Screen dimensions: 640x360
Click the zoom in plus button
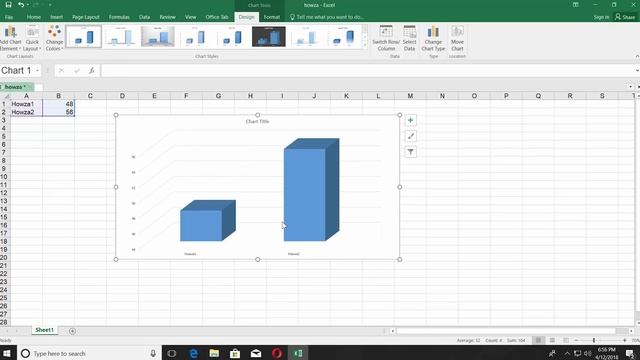pyautogui.click(x=624, y=340)
